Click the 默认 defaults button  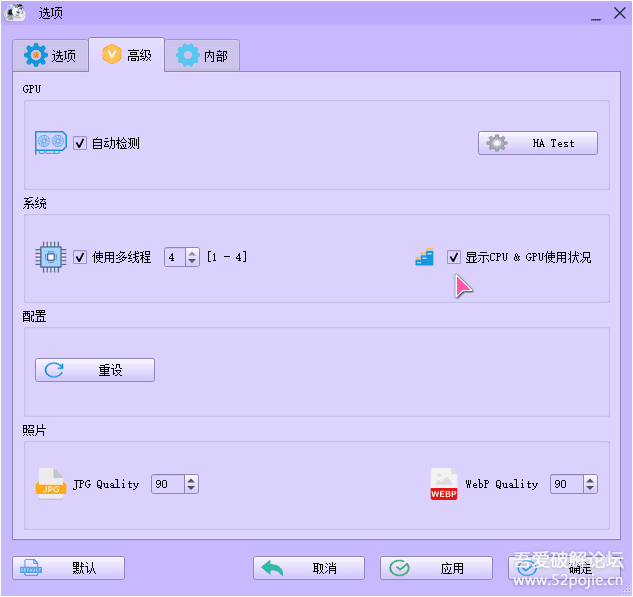pyautogui.click(x=68, y=568)
